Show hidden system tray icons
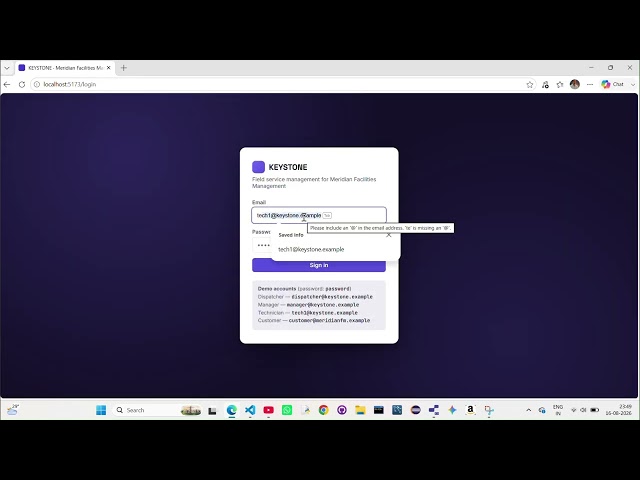Screen dimensions: 640x480 pos(529,410)
